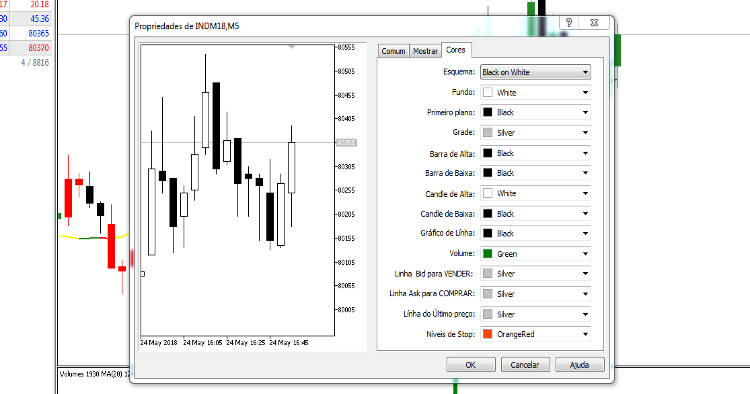Open the Esquema scheme combo box

click(535, 72)
